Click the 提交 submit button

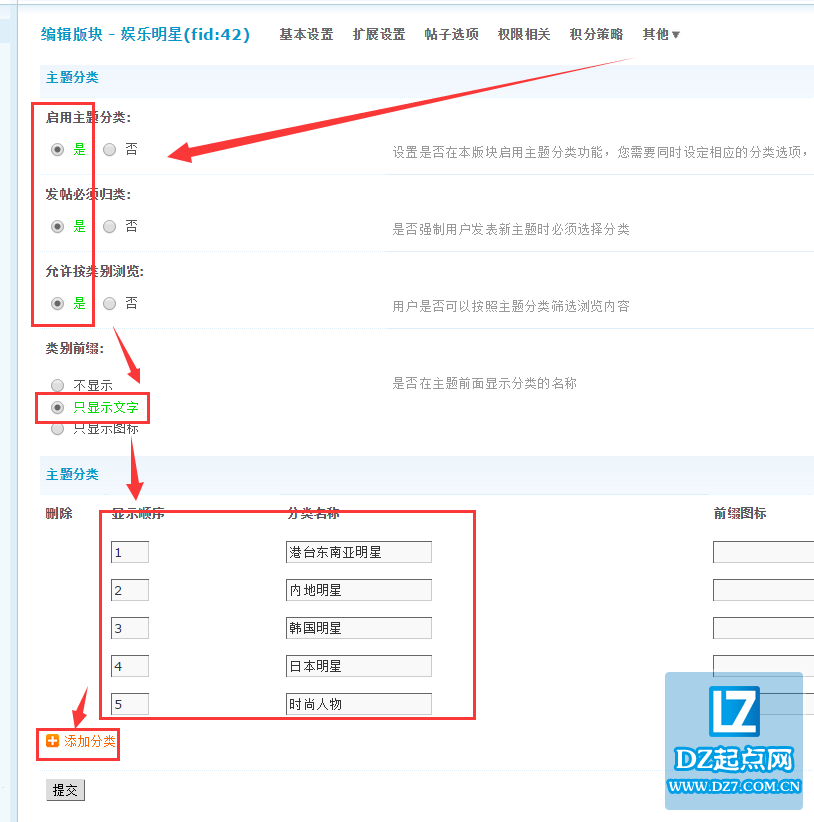66,790
